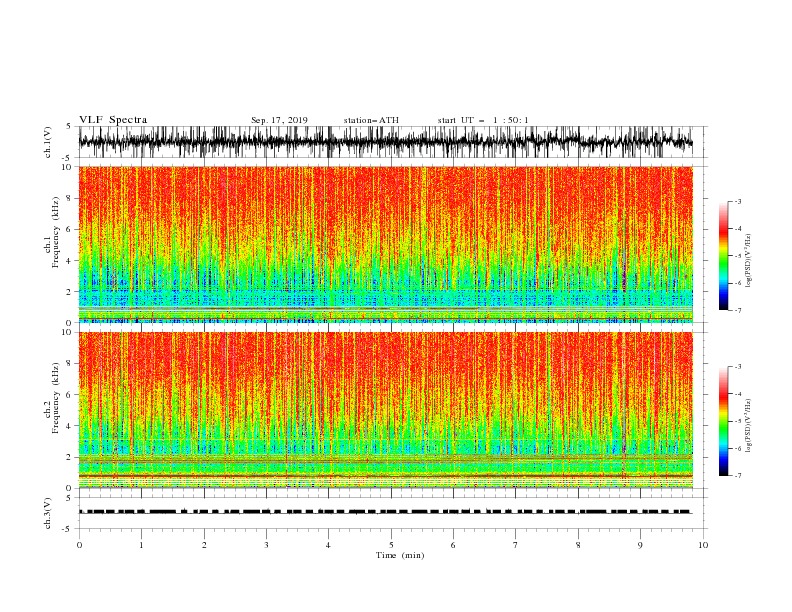Viewport: 792px width, 612px height.
Task: Click the time axis tick label "7"
Action: click(516, 545)
